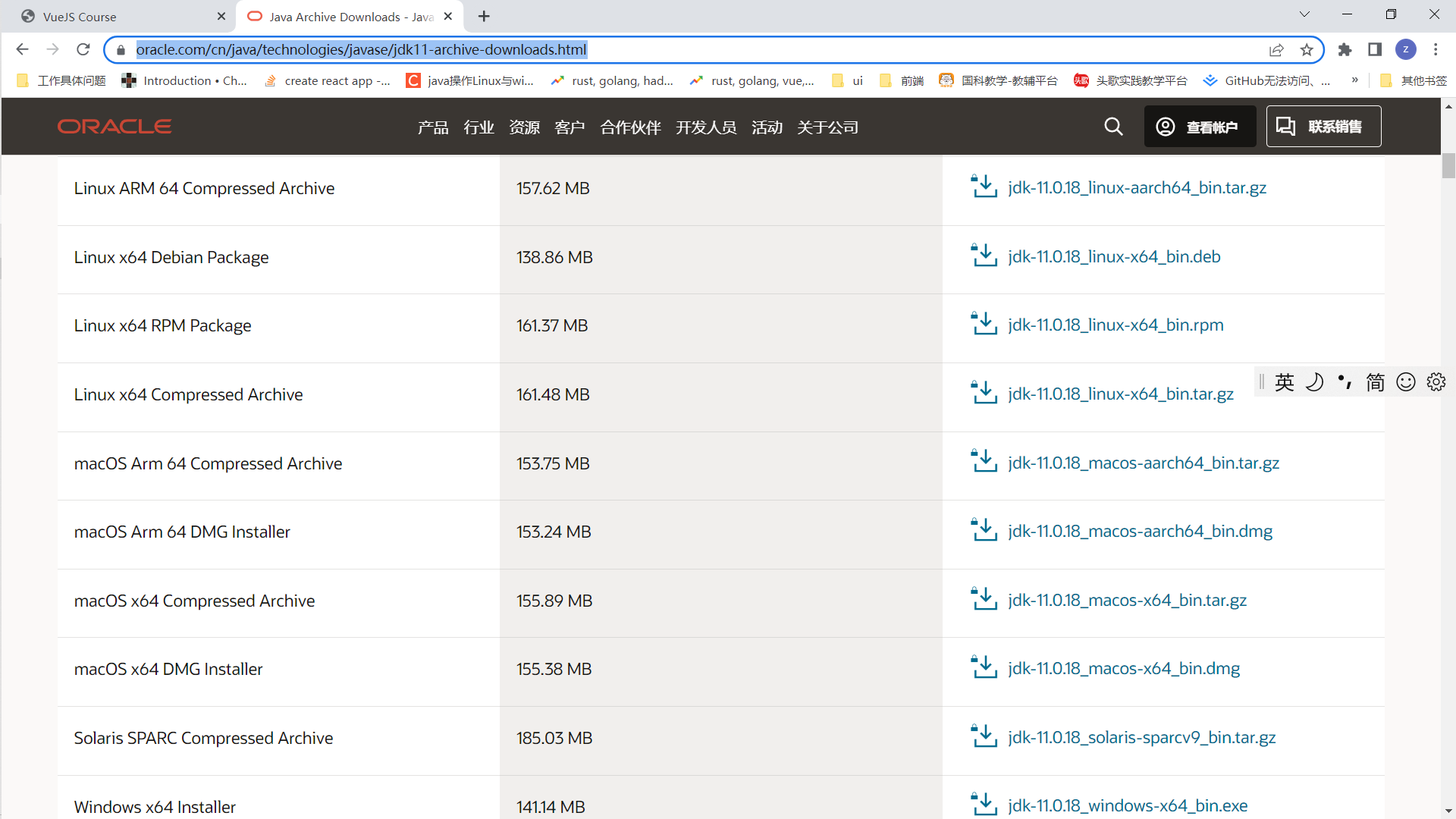Open the emoji picker on the IME toolbar
The image size is (1456, 819).
[x=1406, y=381]
